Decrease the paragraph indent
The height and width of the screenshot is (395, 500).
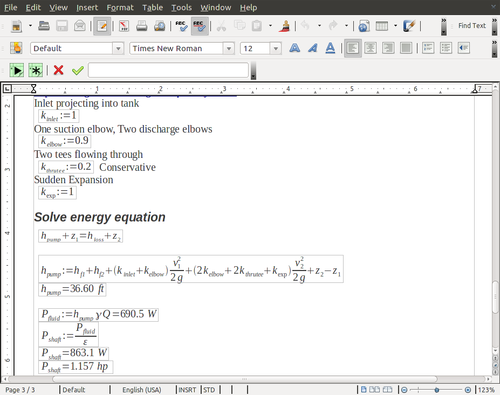tap(464, 48)
